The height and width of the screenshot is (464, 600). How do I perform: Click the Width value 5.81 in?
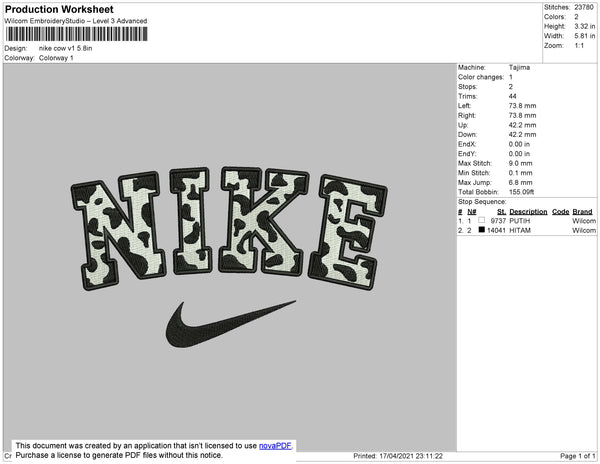click(585, 36)
